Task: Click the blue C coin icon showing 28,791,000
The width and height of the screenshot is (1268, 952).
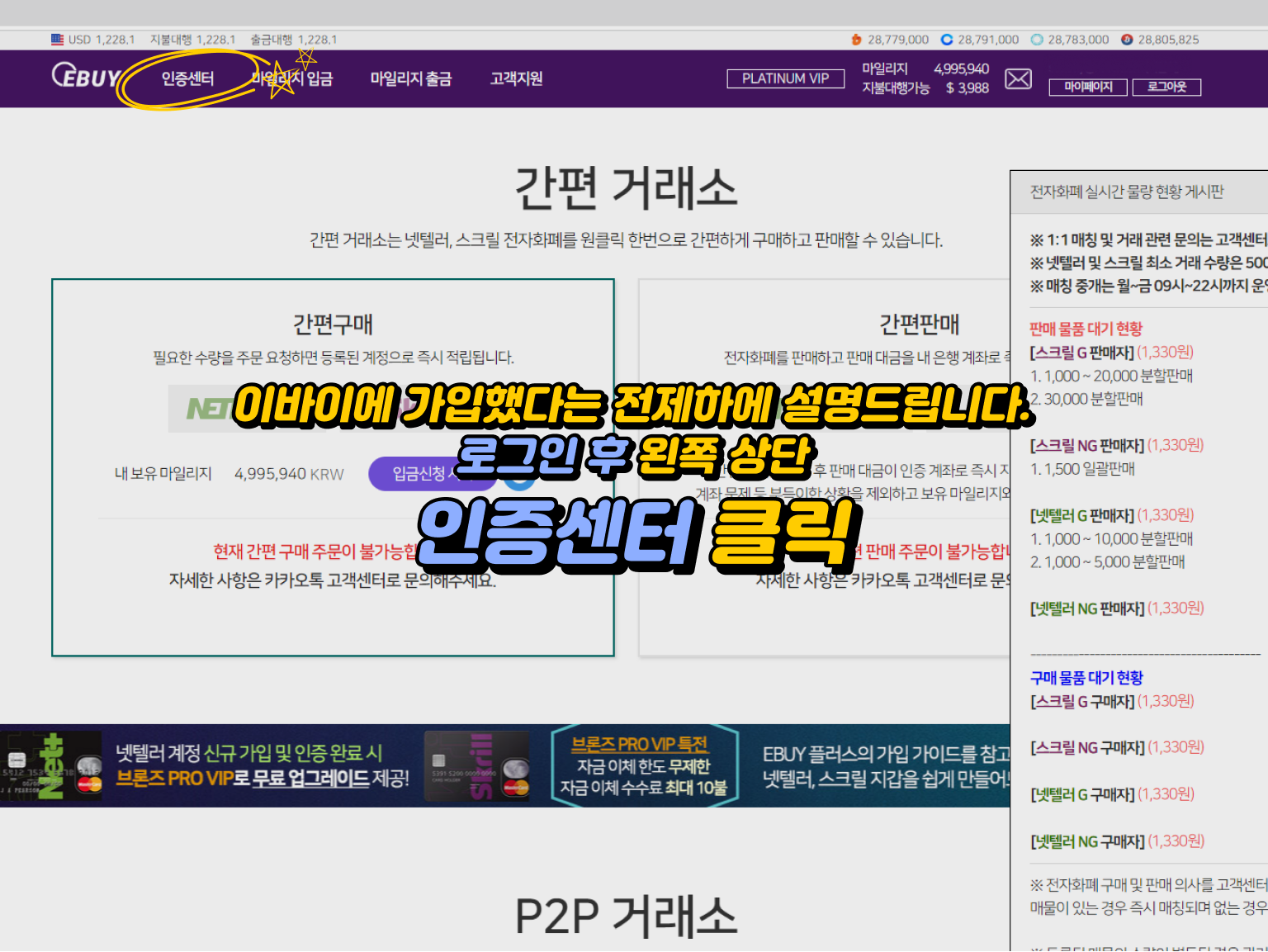Action: coord(946,39)
